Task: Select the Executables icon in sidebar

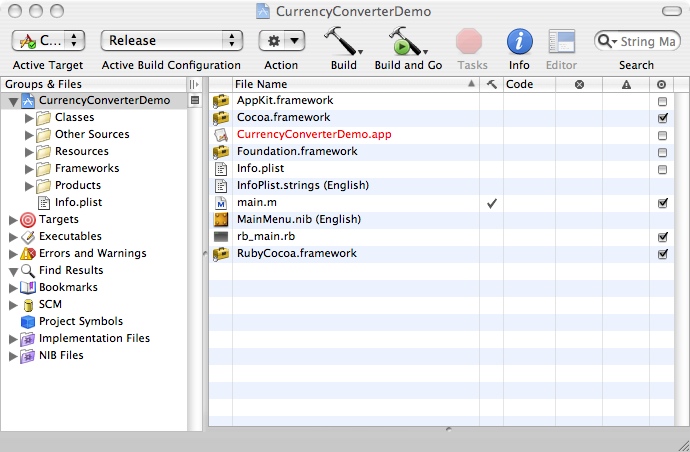Action: pyautogui.click(x=28, y=237)
